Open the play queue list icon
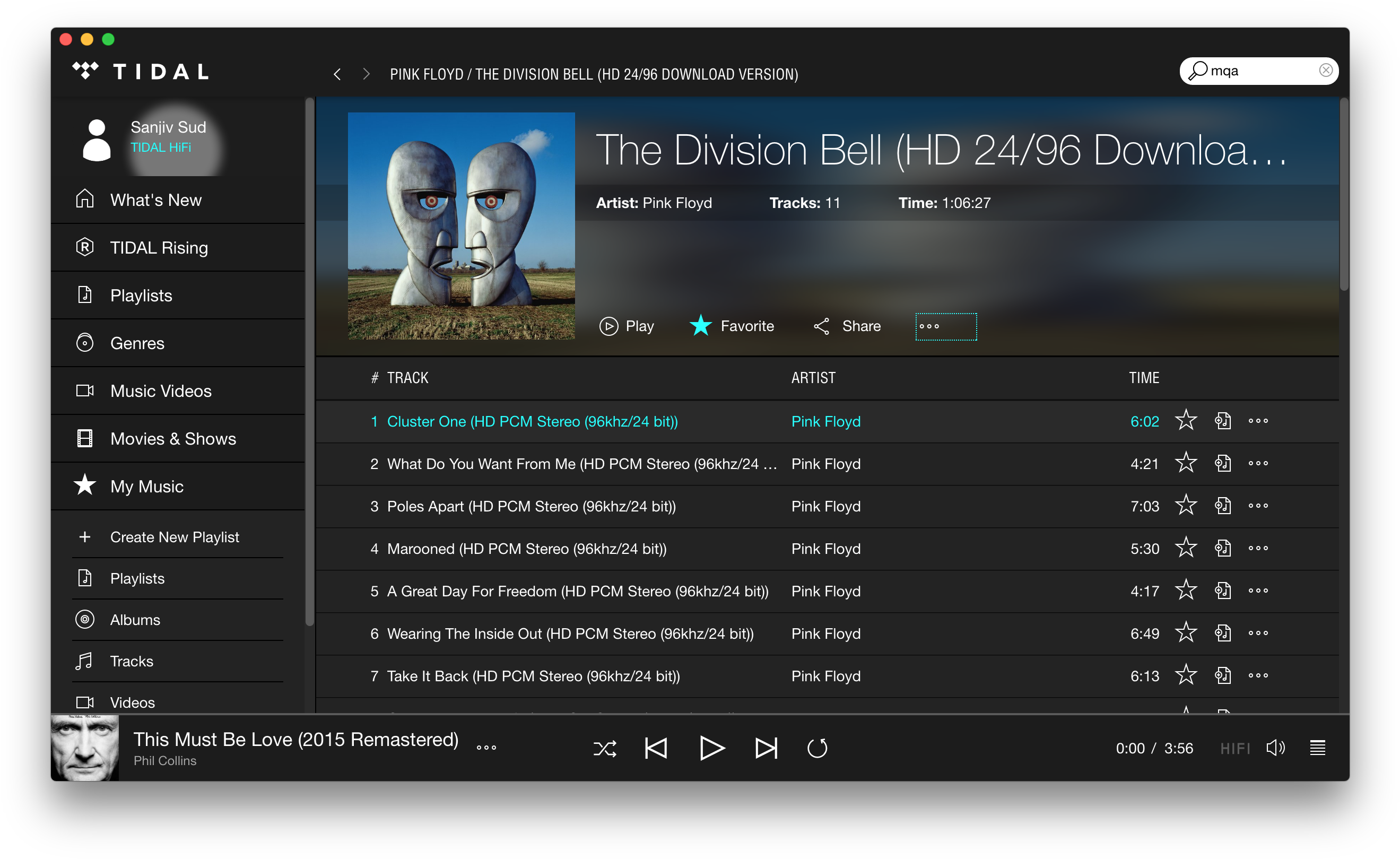 pos(1317,748)
